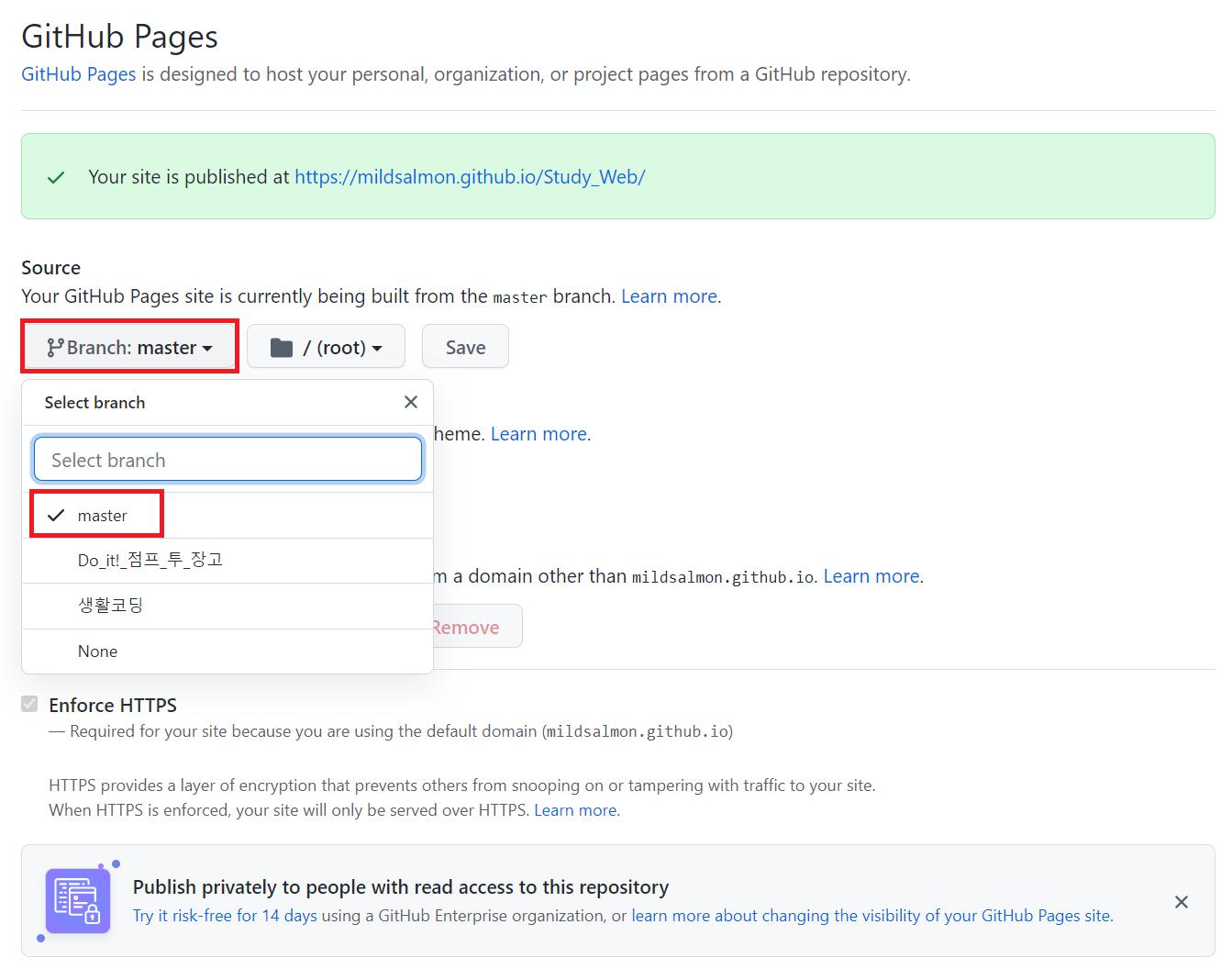Choose the Do_it!_점프_투_장고 branch
Image resolution: width=1232 pixels, height=969 pixels.
click(150, 561)
